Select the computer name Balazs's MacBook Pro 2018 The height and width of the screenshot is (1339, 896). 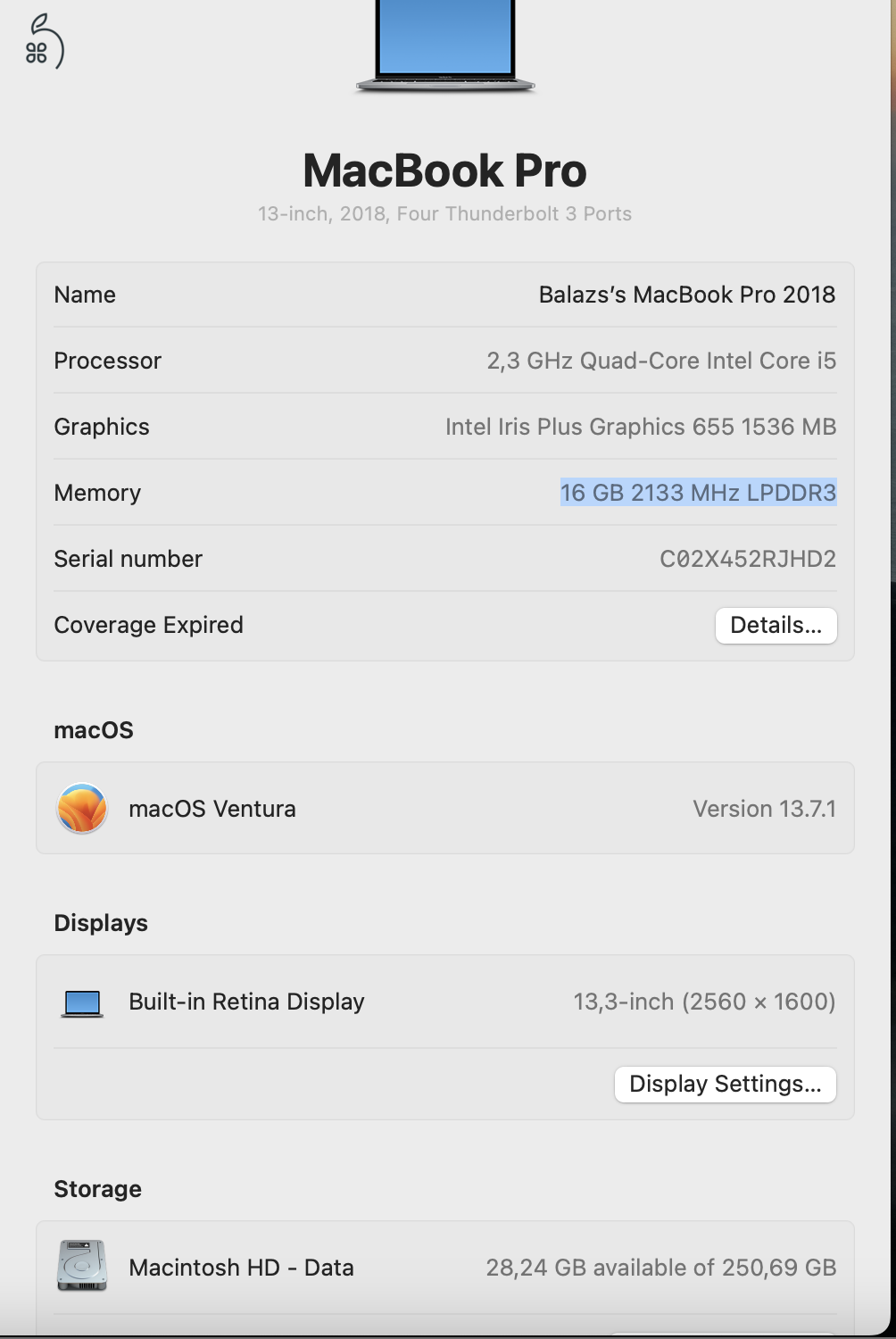(x=687, y=295)
